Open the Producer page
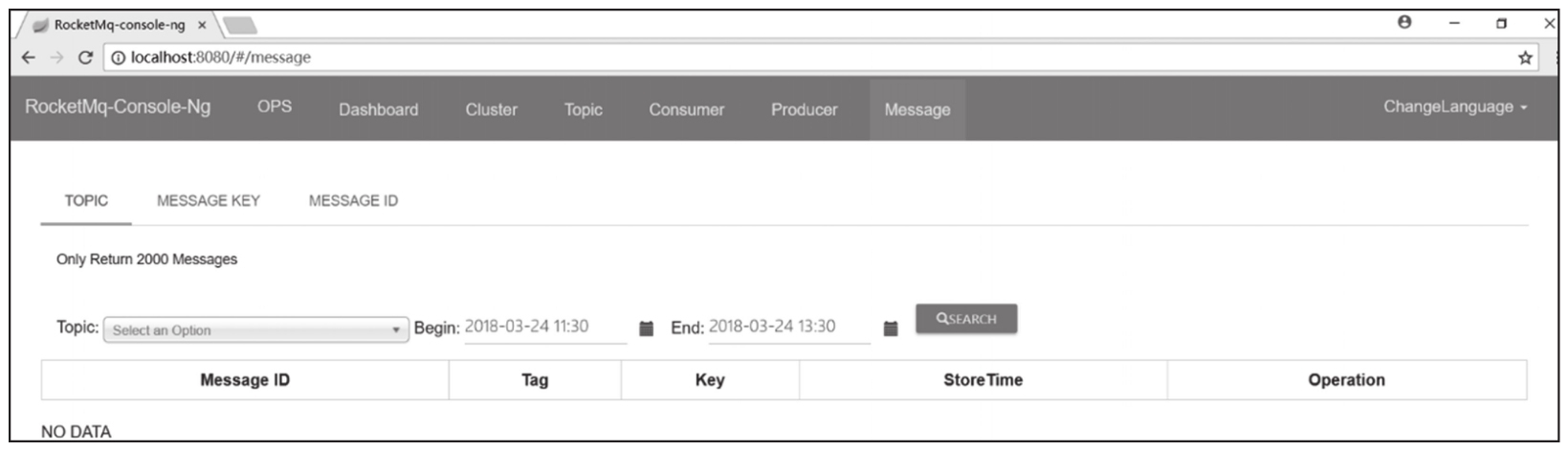The image size is (1568, 451). [x=804, y=110]
